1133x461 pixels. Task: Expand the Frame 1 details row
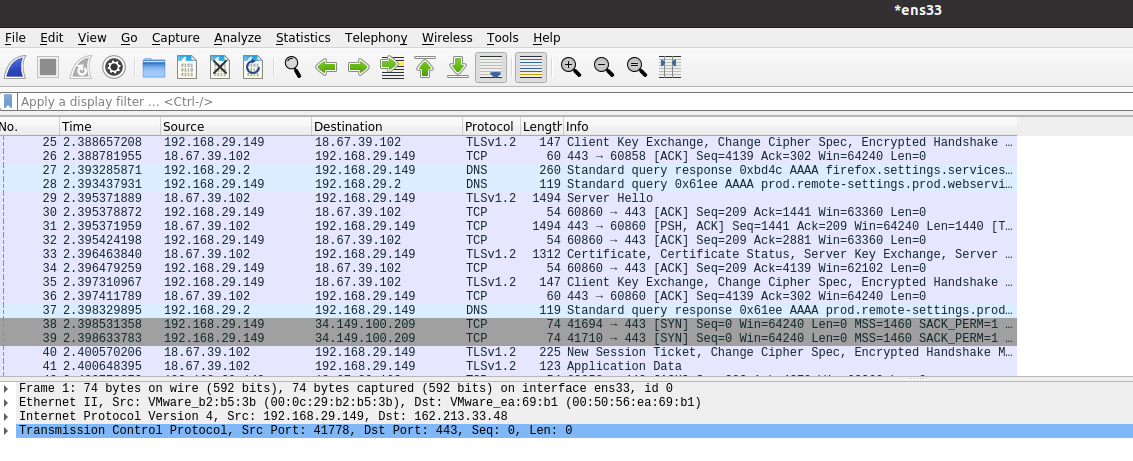point(8,388)
